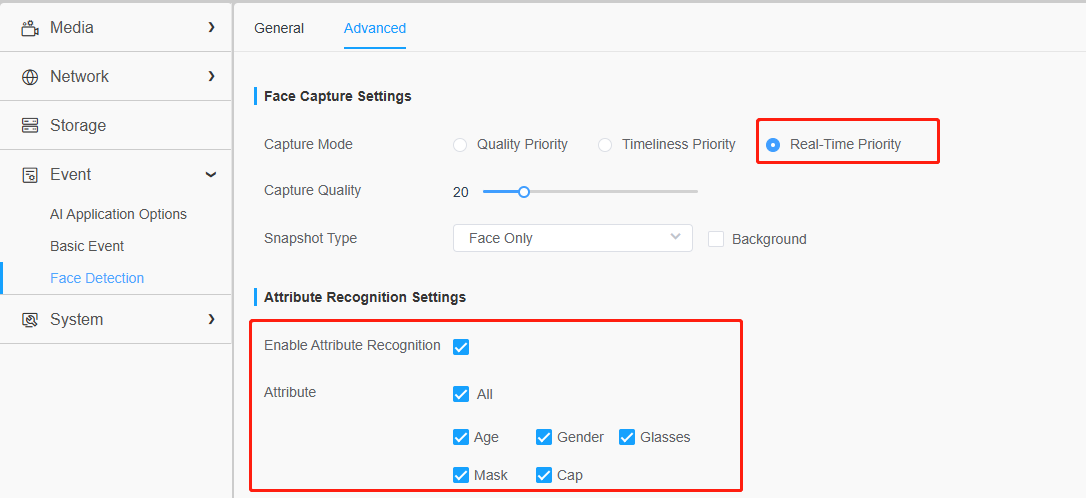The width and height of the screenshot is (1086, 498).
Task: Click the Network label in sidebar
Action: [x=79, y=76]
